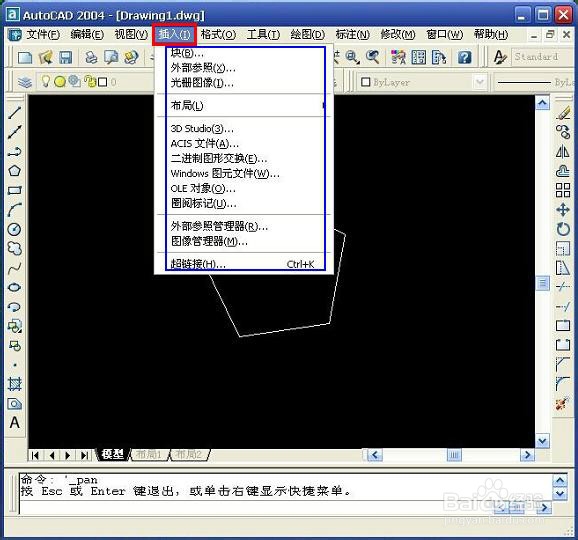Click the vertical scrollbar down arrow
This screenshot has width=578, height=540.
pos(542,440)
